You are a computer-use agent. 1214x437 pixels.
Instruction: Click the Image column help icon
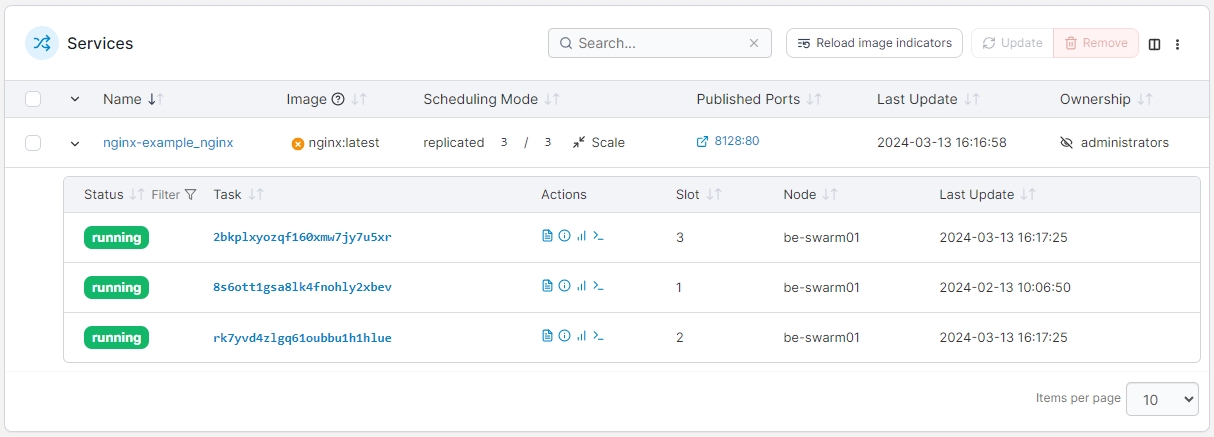338,100
